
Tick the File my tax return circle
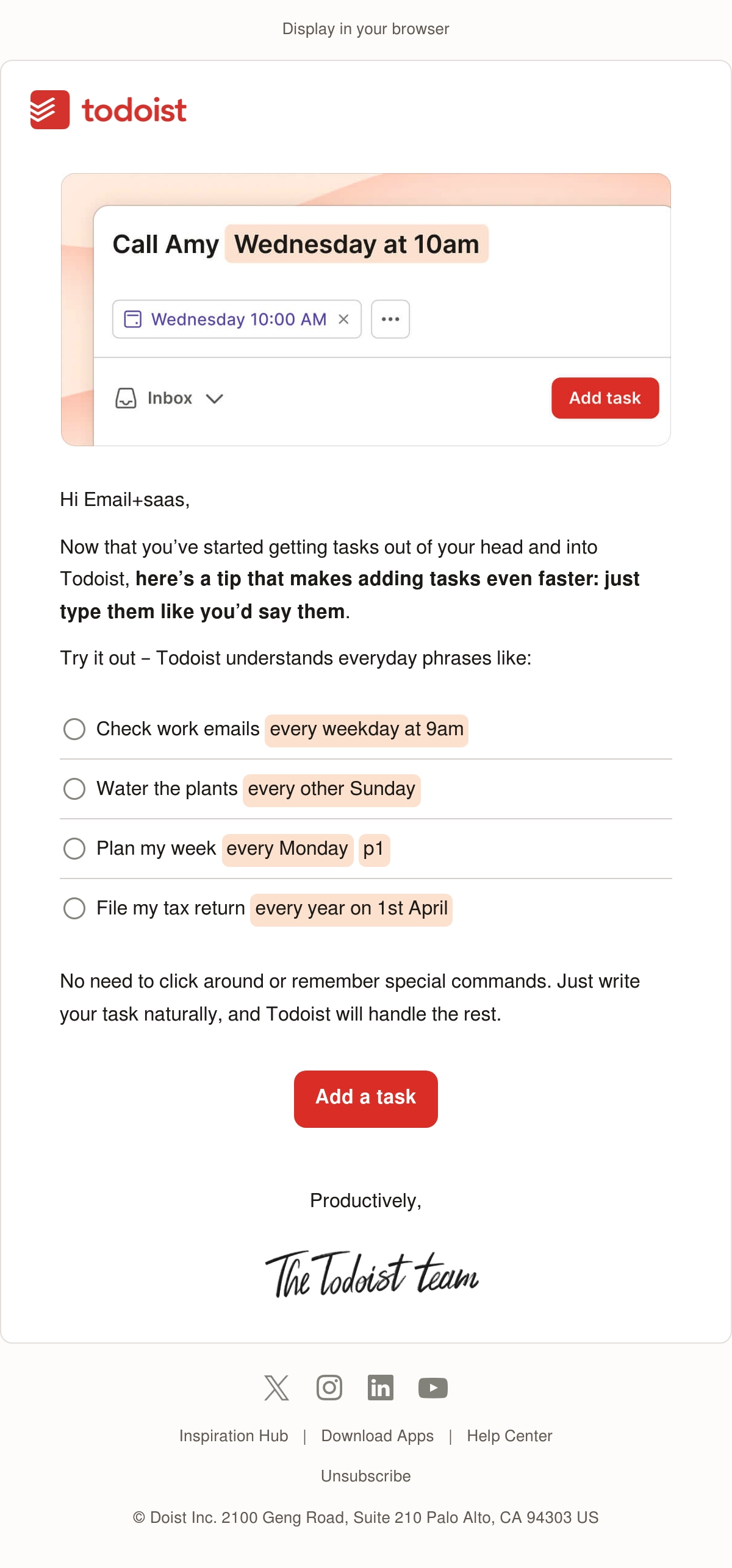tap(74, 908)
